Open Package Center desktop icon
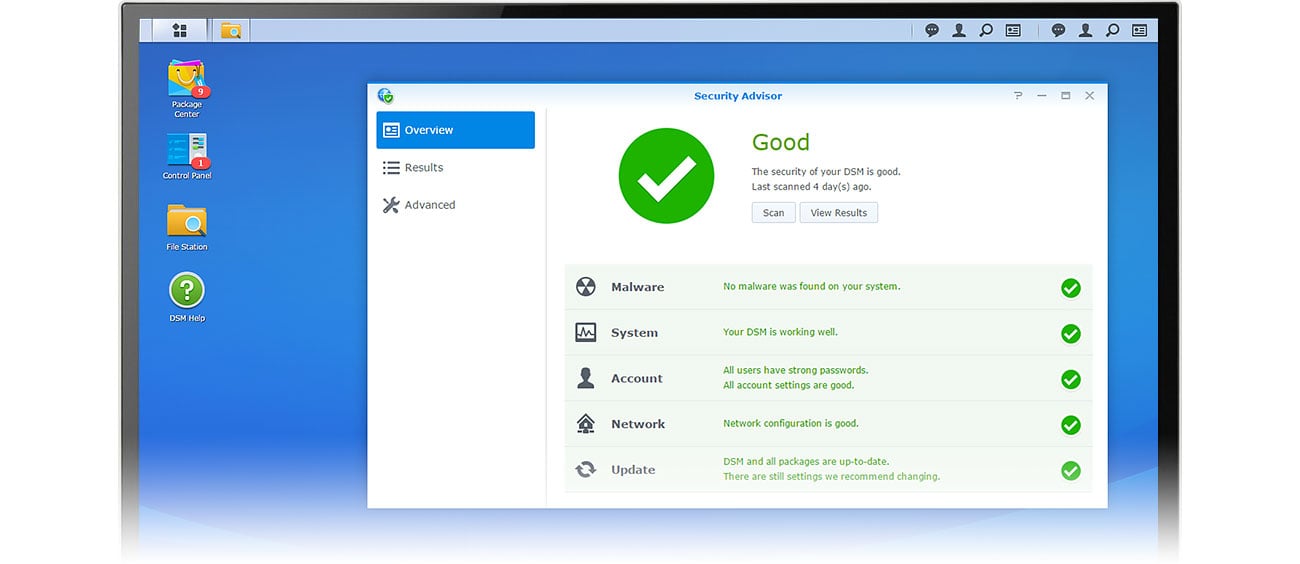The image size is (1300, 564). coord(187,89)
